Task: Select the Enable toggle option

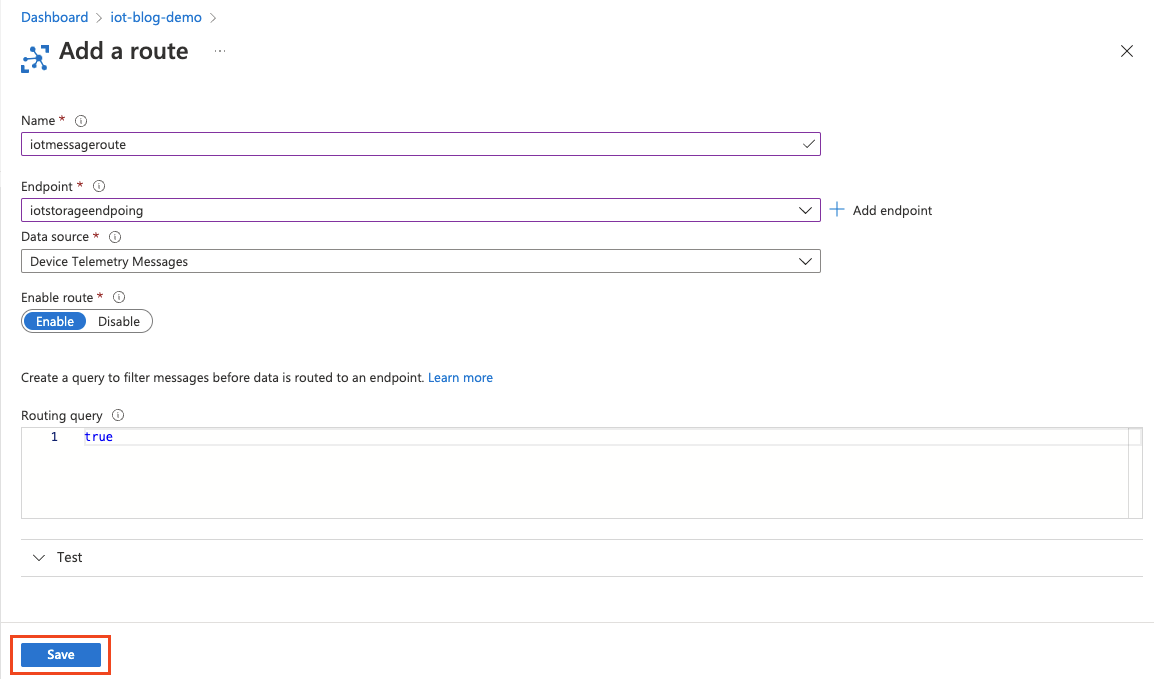Action: (x=55, y=321)
